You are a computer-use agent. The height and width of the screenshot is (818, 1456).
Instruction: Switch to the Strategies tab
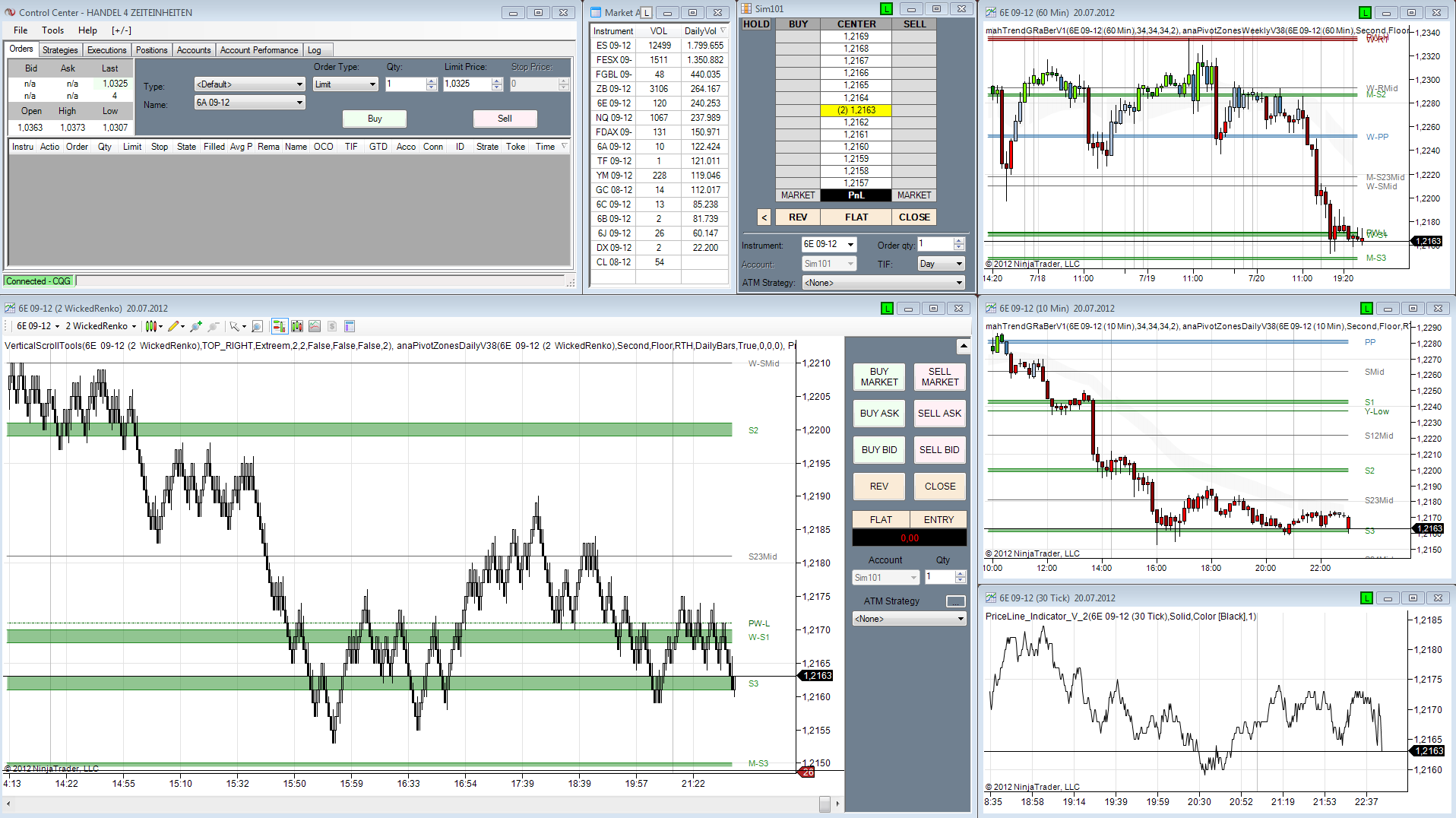point(60,50)
